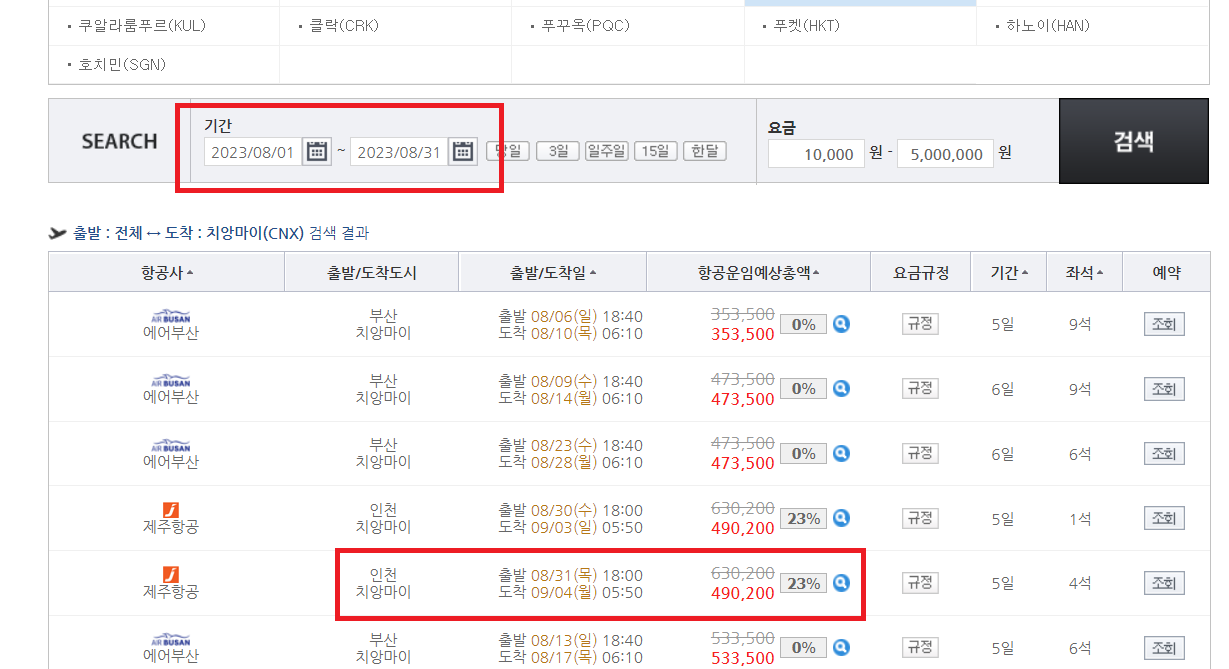Viewport: 1229px width, 669px height.
Task: Toggle sorting on the 항공운임예상총액 column
Action: tap(756, 271)
